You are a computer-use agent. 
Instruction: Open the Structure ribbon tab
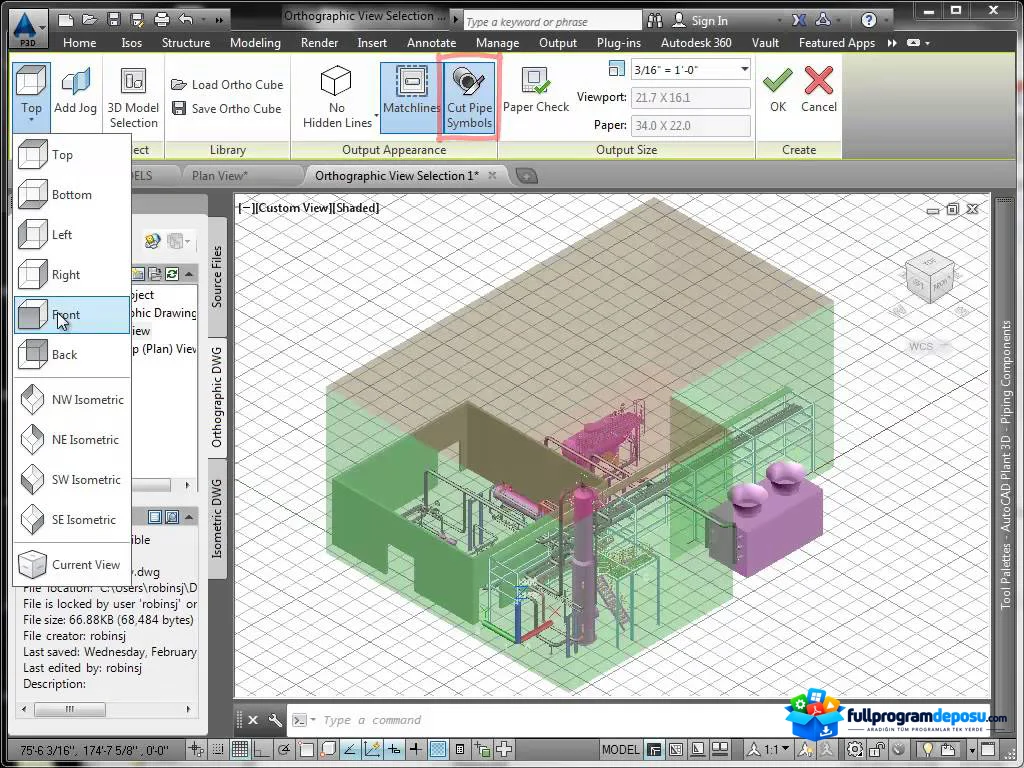click(185, 42)
